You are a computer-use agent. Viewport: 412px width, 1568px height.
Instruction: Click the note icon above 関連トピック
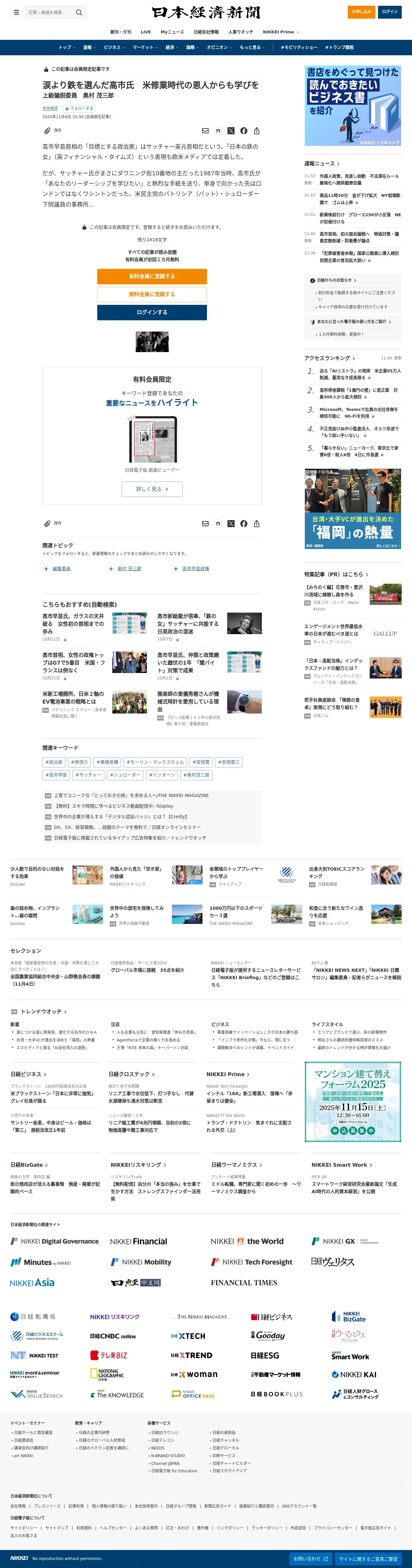pyautogui.click(x=218, y=524)
